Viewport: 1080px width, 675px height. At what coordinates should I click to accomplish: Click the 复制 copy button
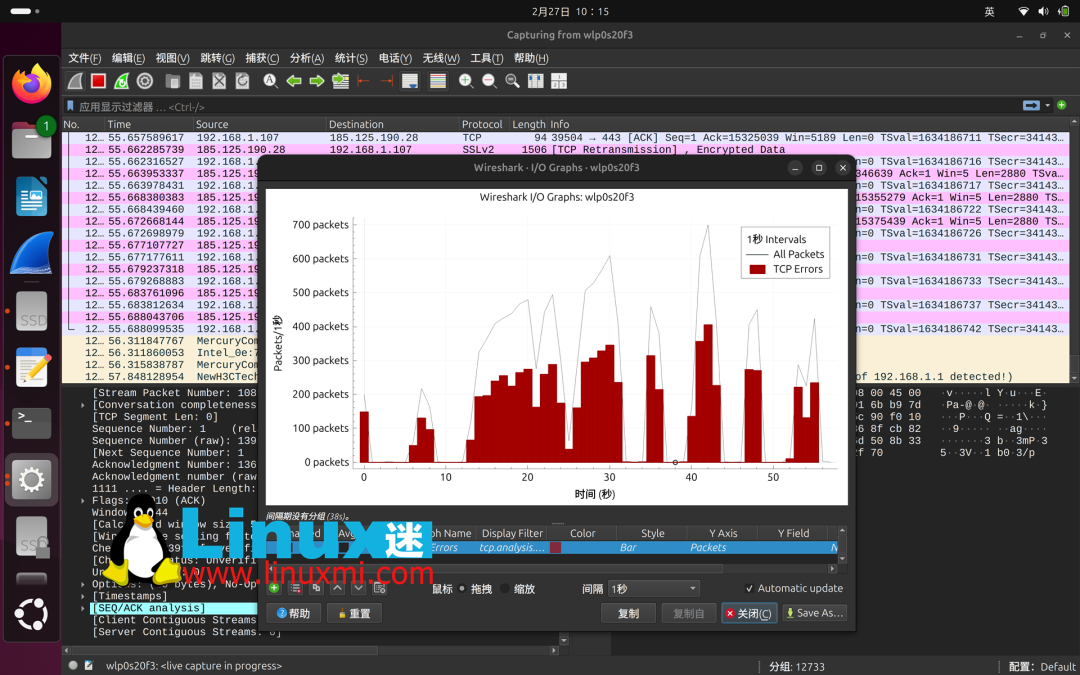[628, 613]
